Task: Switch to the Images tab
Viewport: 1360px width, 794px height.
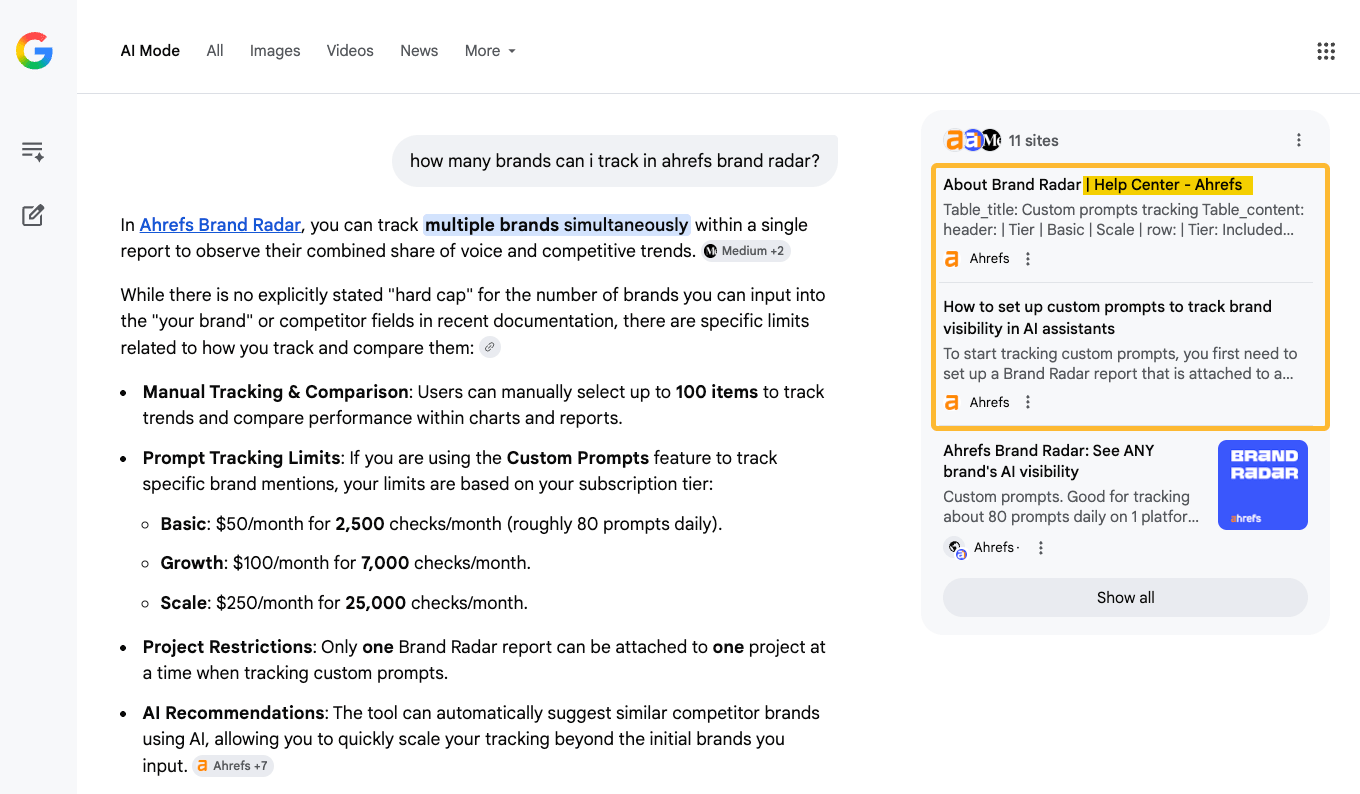Action: coord(275,50)
